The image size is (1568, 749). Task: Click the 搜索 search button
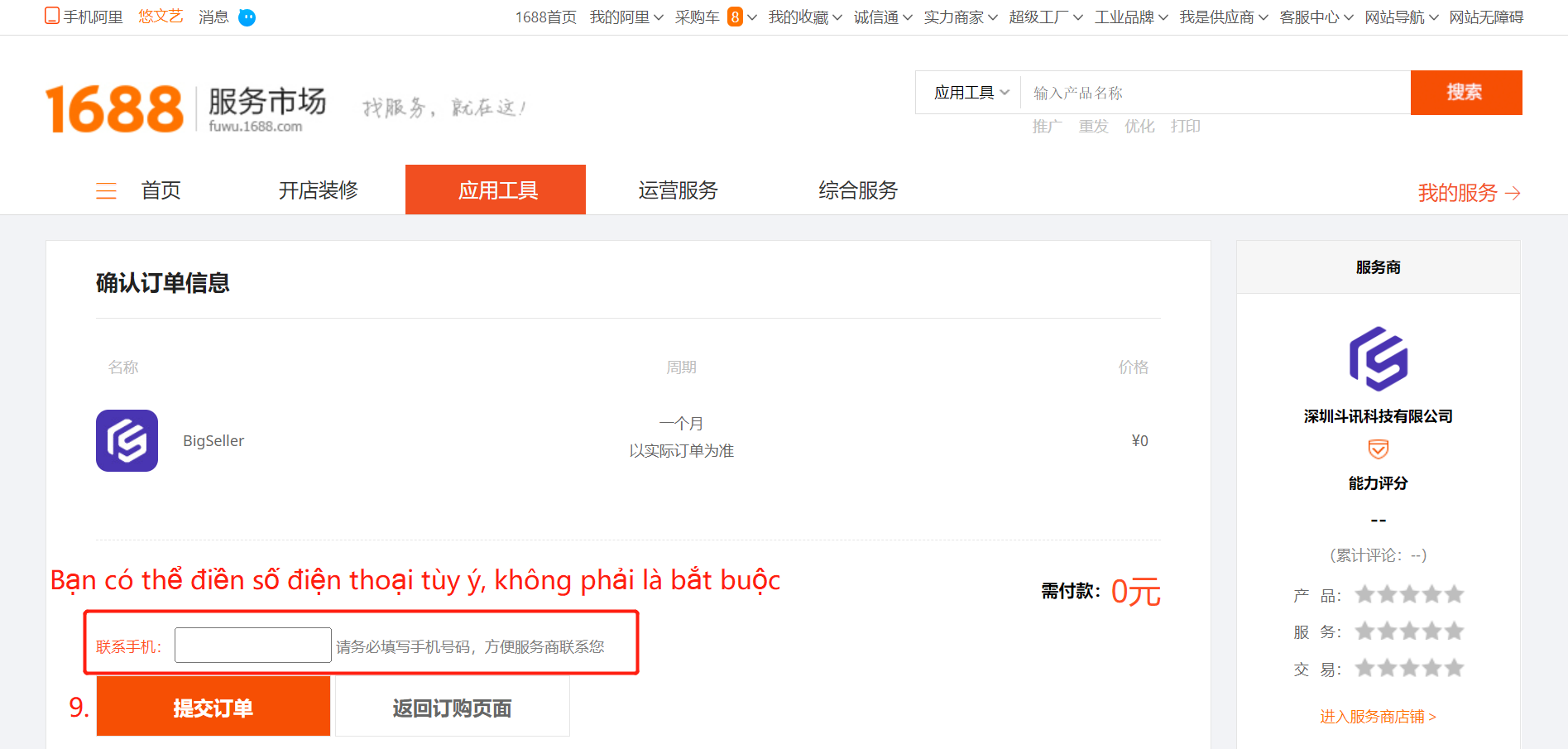pyautogui.click(x=1466, y=93)
